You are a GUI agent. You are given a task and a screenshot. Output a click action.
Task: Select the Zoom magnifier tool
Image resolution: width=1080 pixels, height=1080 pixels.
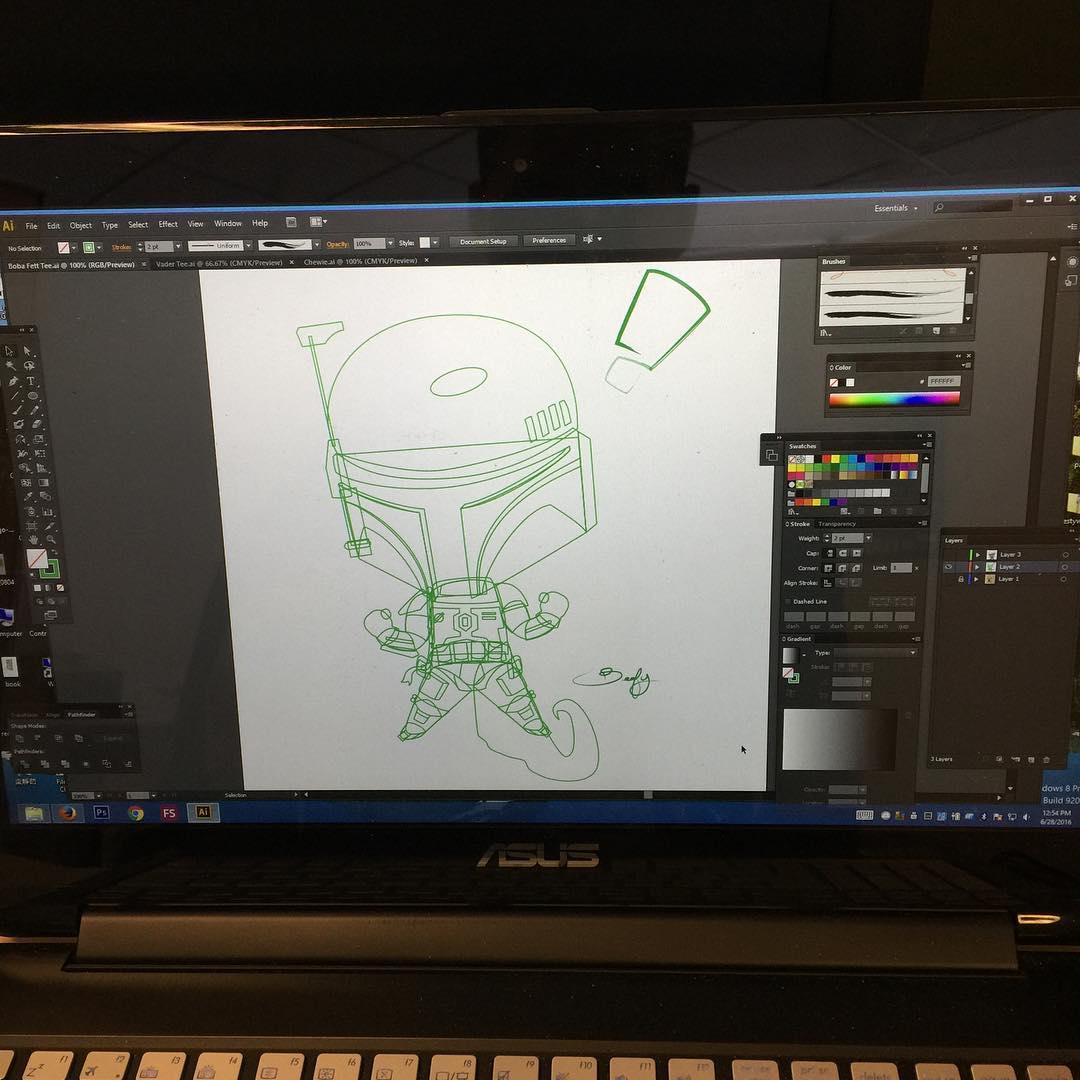click(x=51, y=539)
